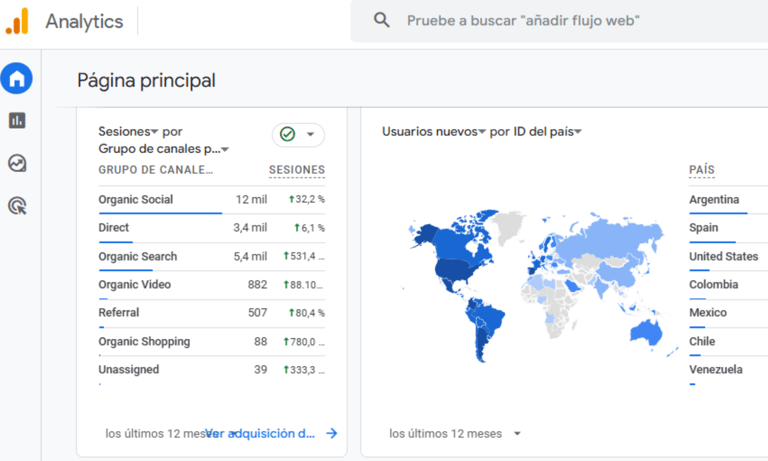The width and height of the screenshot is (768, 461).
Task: Open the map card 'los últimos 12 meses' dropdown
Action: [x=455, y=434]
